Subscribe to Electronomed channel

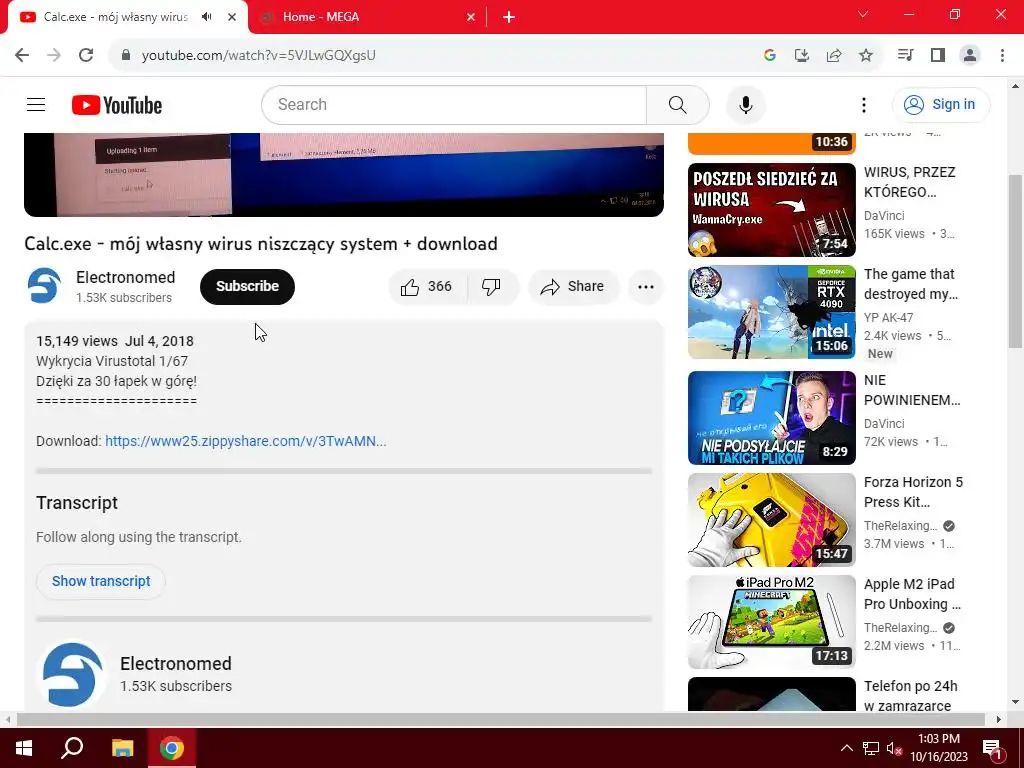248,287
